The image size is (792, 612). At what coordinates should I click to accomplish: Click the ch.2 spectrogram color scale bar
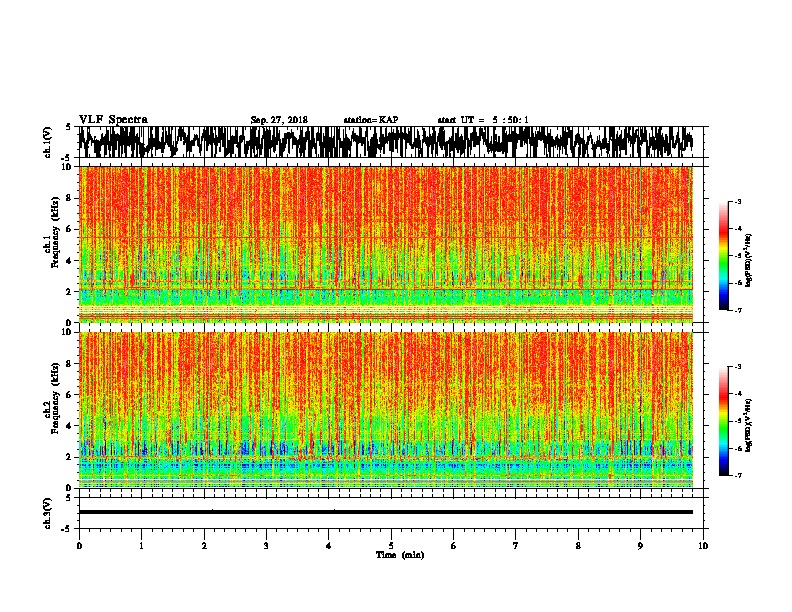(x=723, y=421)
